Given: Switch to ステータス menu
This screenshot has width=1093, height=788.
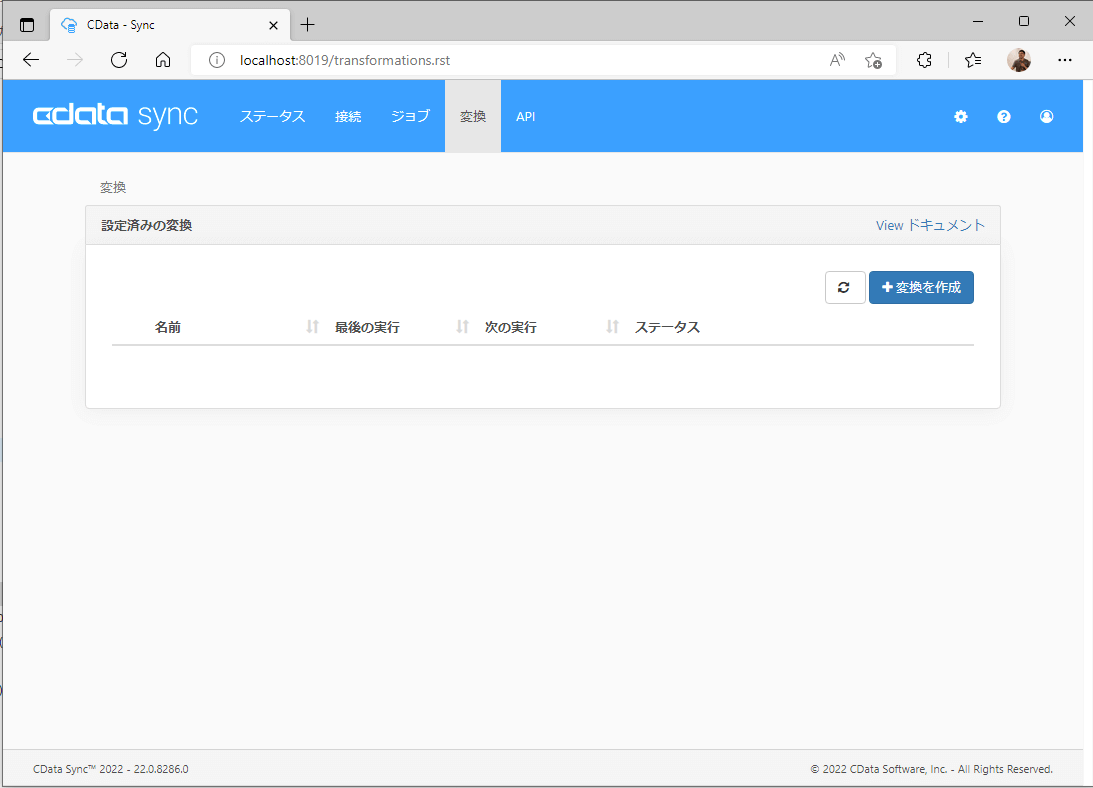Looking at the screenshot, I should click(x=273, y=116).
